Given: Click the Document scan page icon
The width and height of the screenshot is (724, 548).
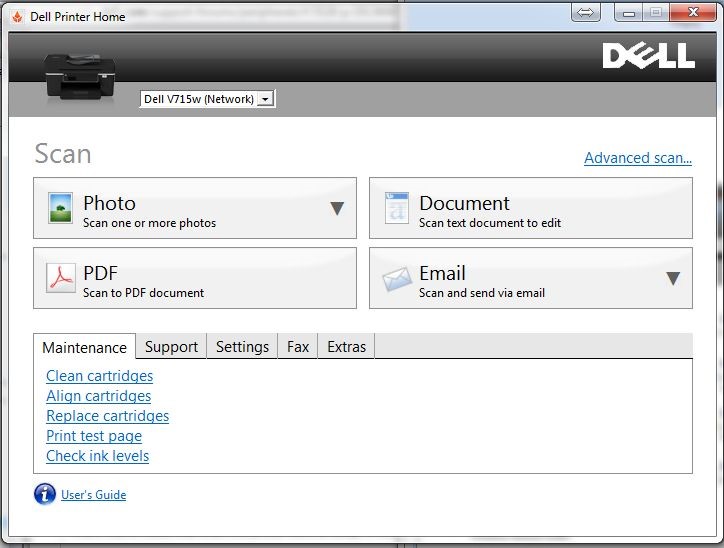Looking at the screenshot, I should point(397,208).
